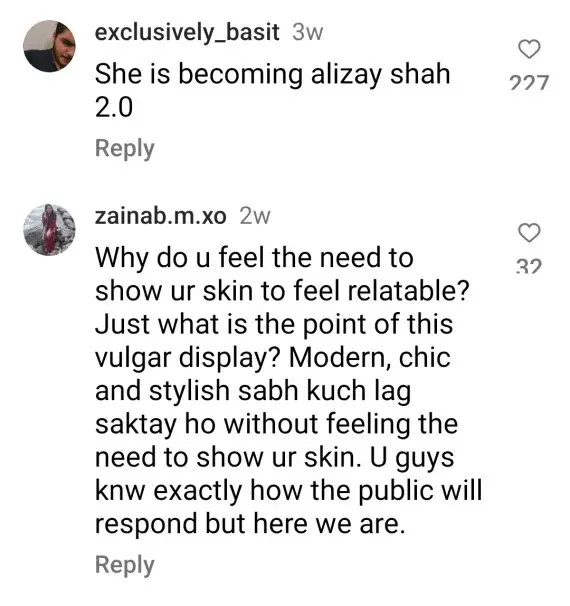570x606 pixels.
Task: Click the 'Why do u feel the need to' line
Action: click(x=254, y=258)
